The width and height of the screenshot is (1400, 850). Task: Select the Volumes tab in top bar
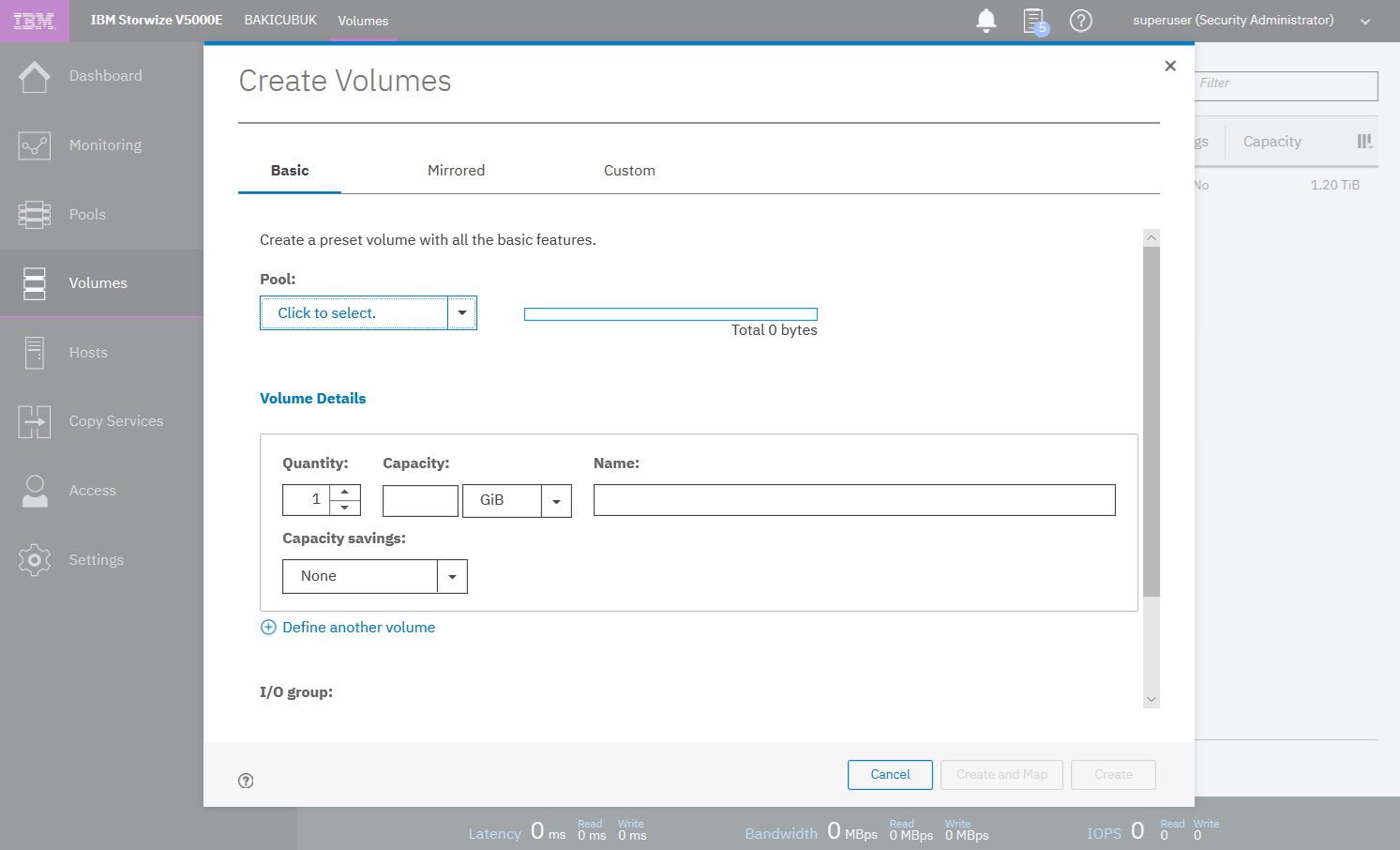[x=363, y=21]
